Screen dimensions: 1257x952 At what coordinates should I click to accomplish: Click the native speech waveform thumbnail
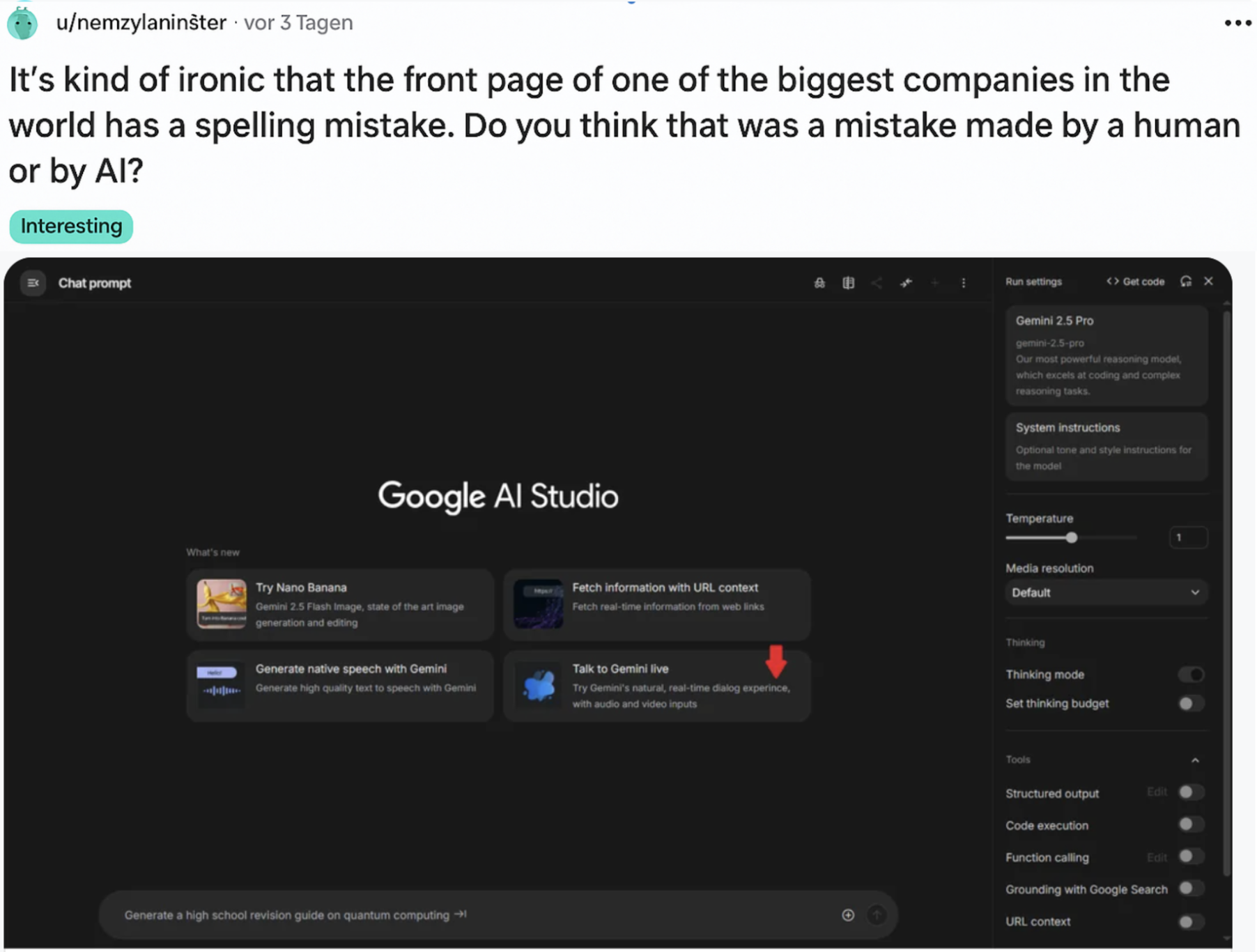(221, 684)
